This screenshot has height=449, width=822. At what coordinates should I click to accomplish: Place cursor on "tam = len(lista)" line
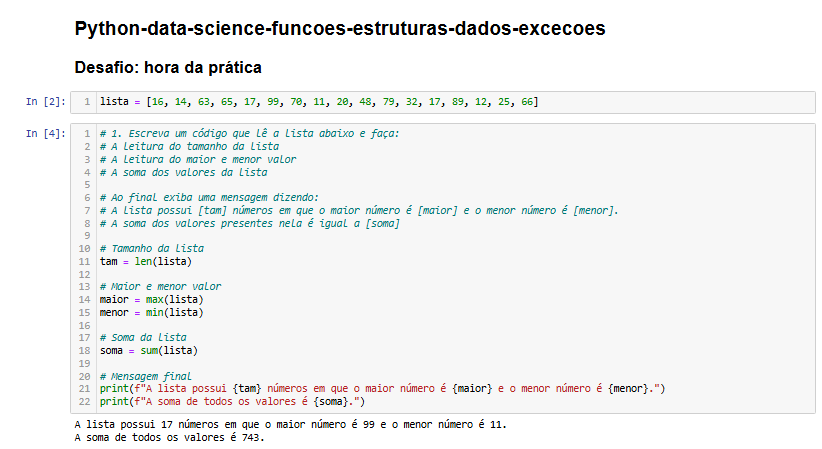146,261
